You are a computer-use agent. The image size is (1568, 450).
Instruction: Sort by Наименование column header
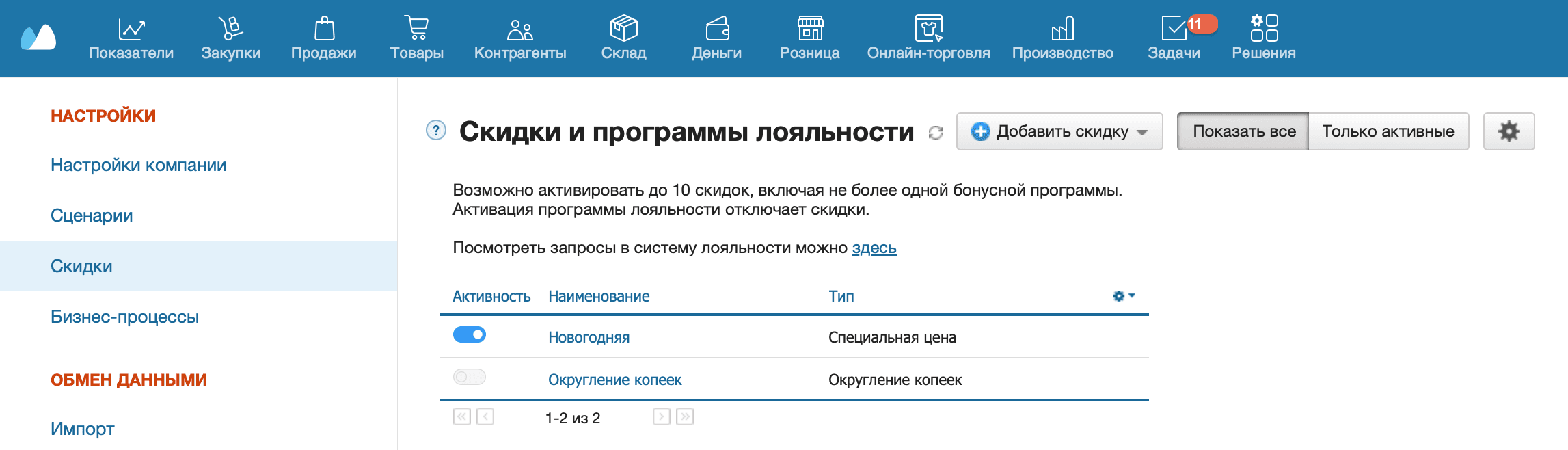[x=599, y=296]
